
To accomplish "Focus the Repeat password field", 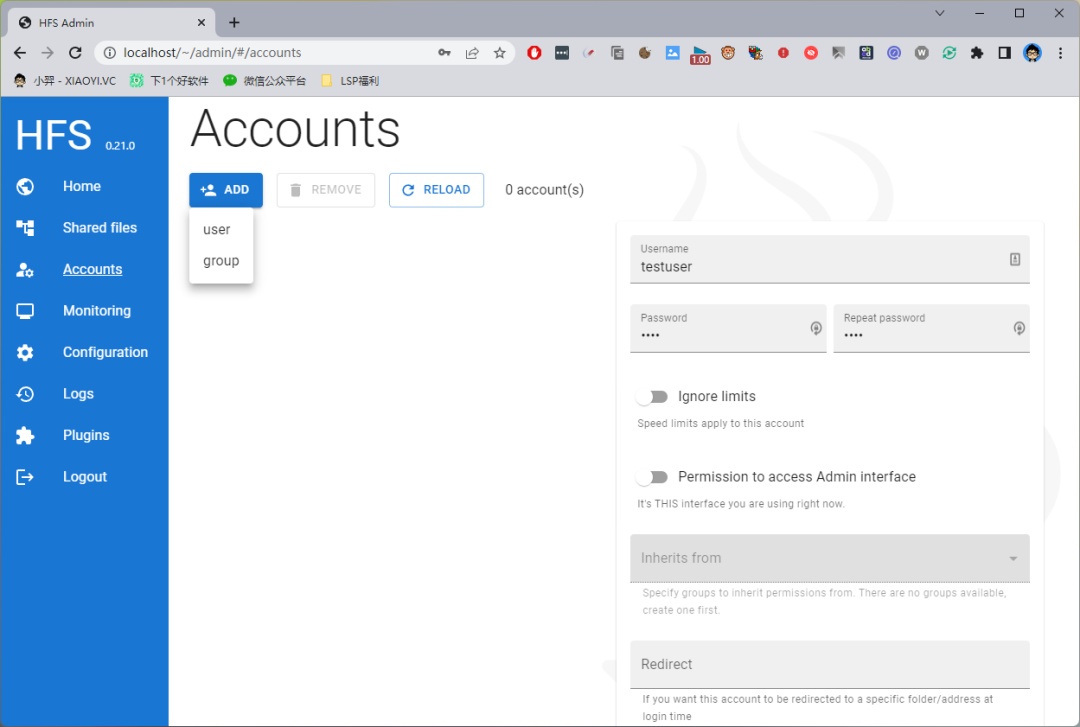I will 931,328.
